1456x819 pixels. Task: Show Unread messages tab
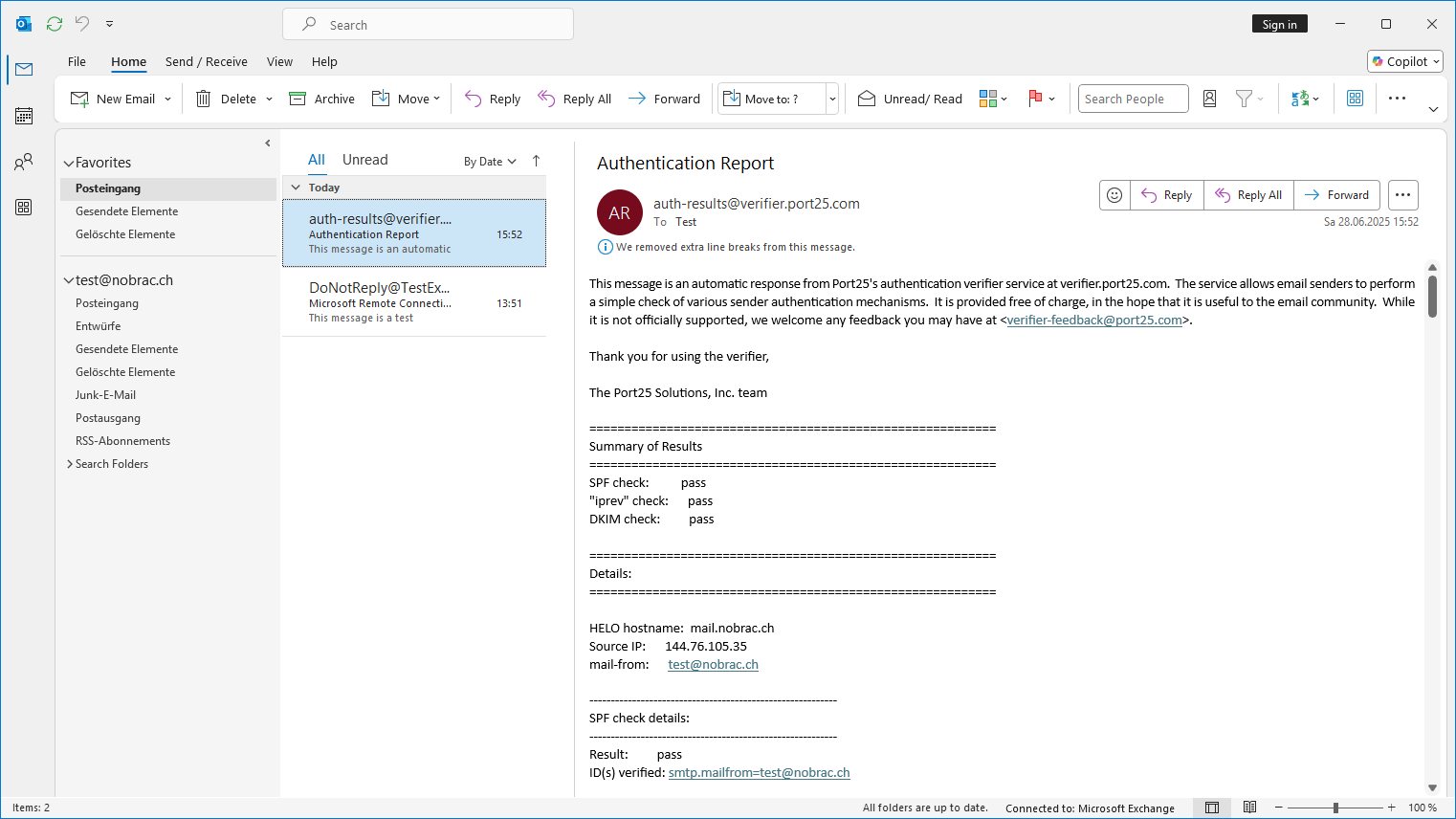(365, 160)
